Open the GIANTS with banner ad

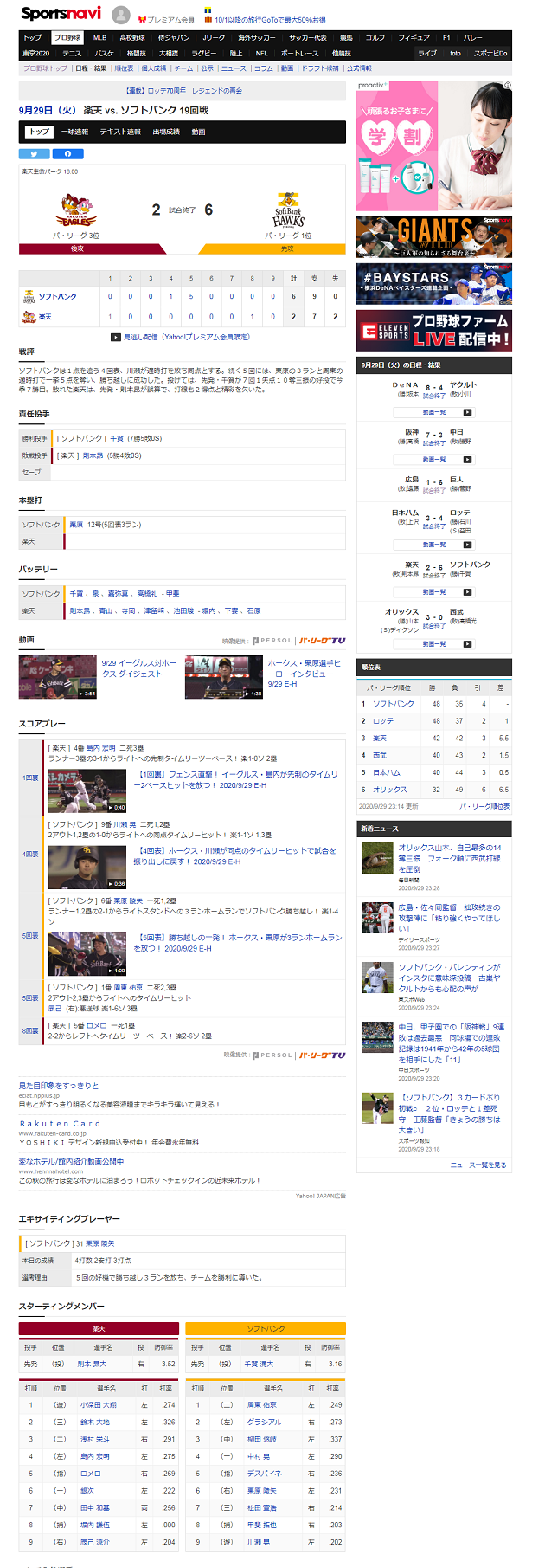[434, 237]
